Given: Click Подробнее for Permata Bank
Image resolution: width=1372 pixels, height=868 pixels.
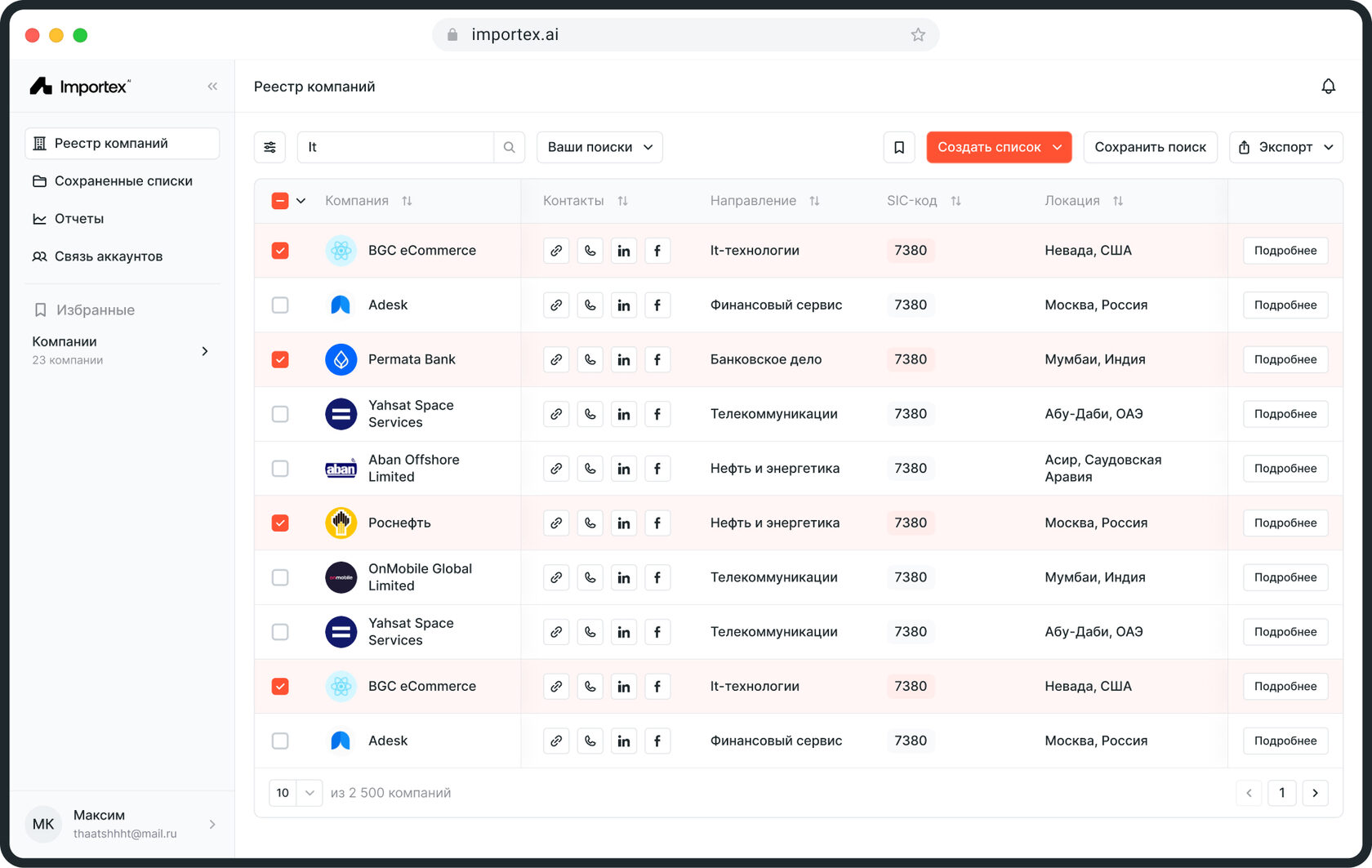Looking at the screenshot, I should 1285,359.
